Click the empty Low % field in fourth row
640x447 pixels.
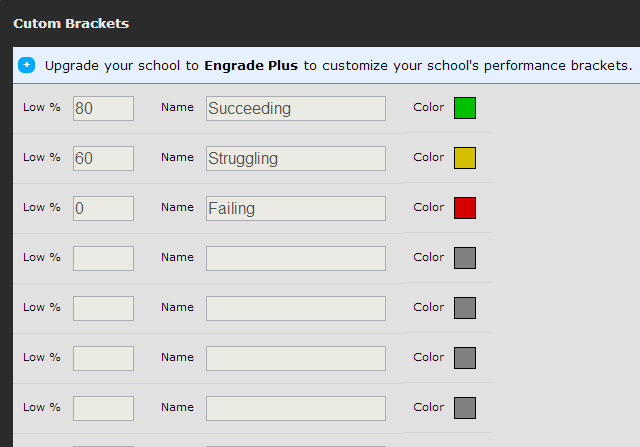[x=103, y=258]
